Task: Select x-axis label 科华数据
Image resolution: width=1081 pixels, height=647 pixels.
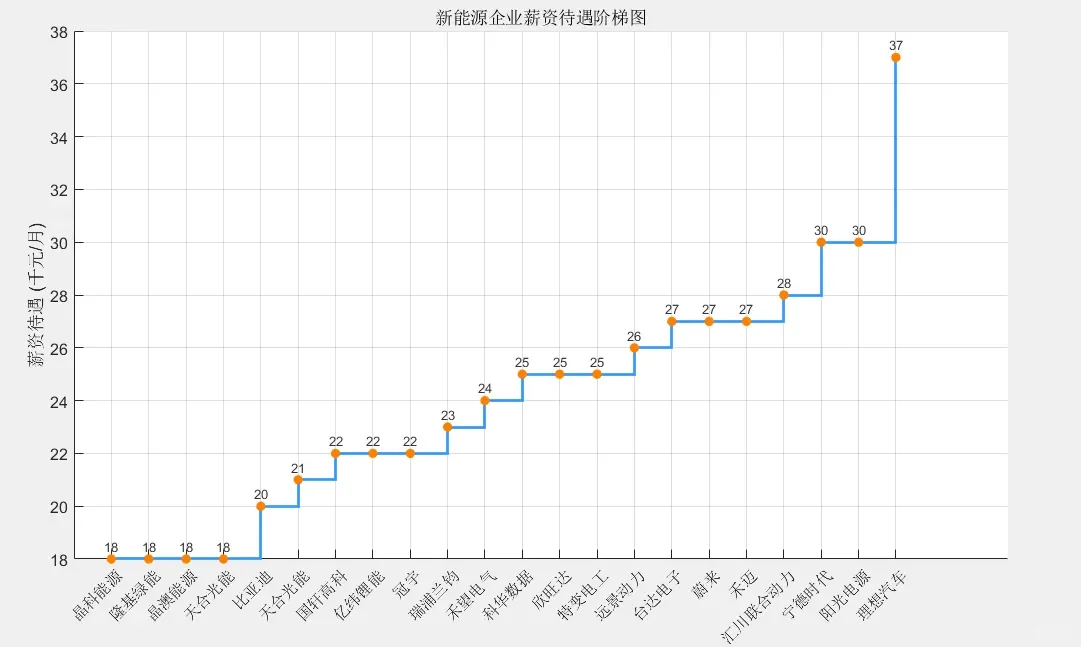Action: point(509,595)
